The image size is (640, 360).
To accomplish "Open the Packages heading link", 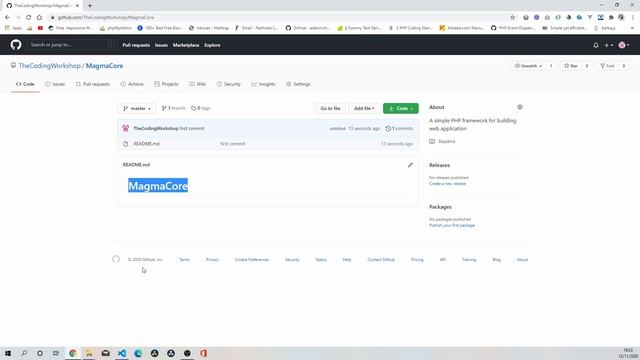I will (x=440, y=207).
